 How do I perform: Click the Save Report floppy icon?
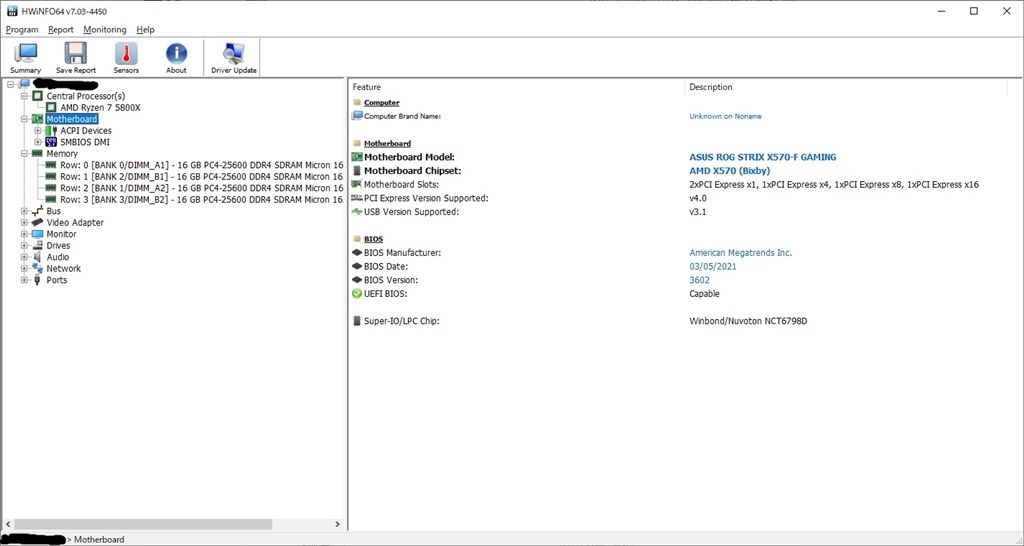click(76, 57)
